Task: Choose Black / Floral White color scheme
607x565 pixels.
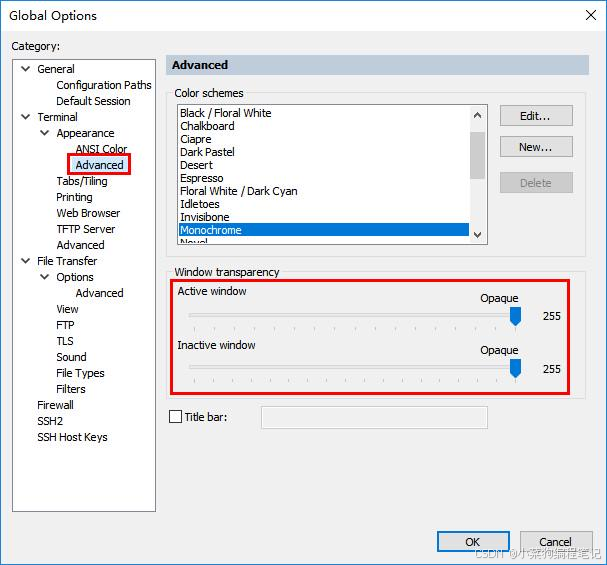Action: click(324, 113)
